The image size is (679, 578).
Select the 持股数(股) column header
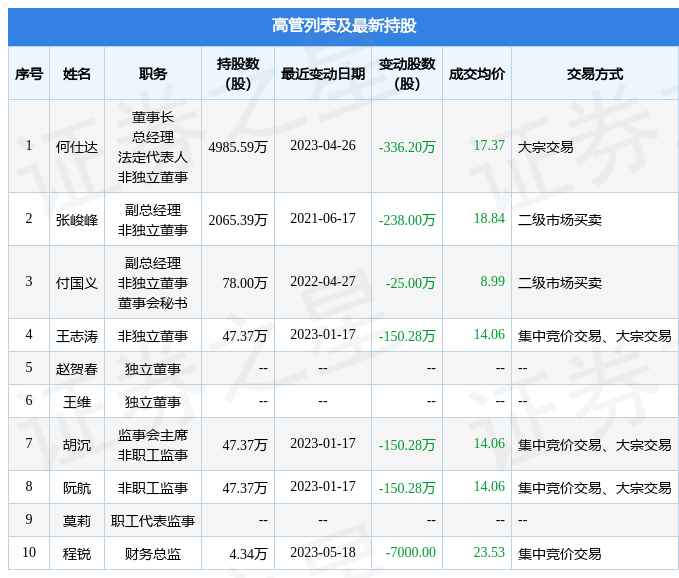pyautogui.click(x=238, y=74)
